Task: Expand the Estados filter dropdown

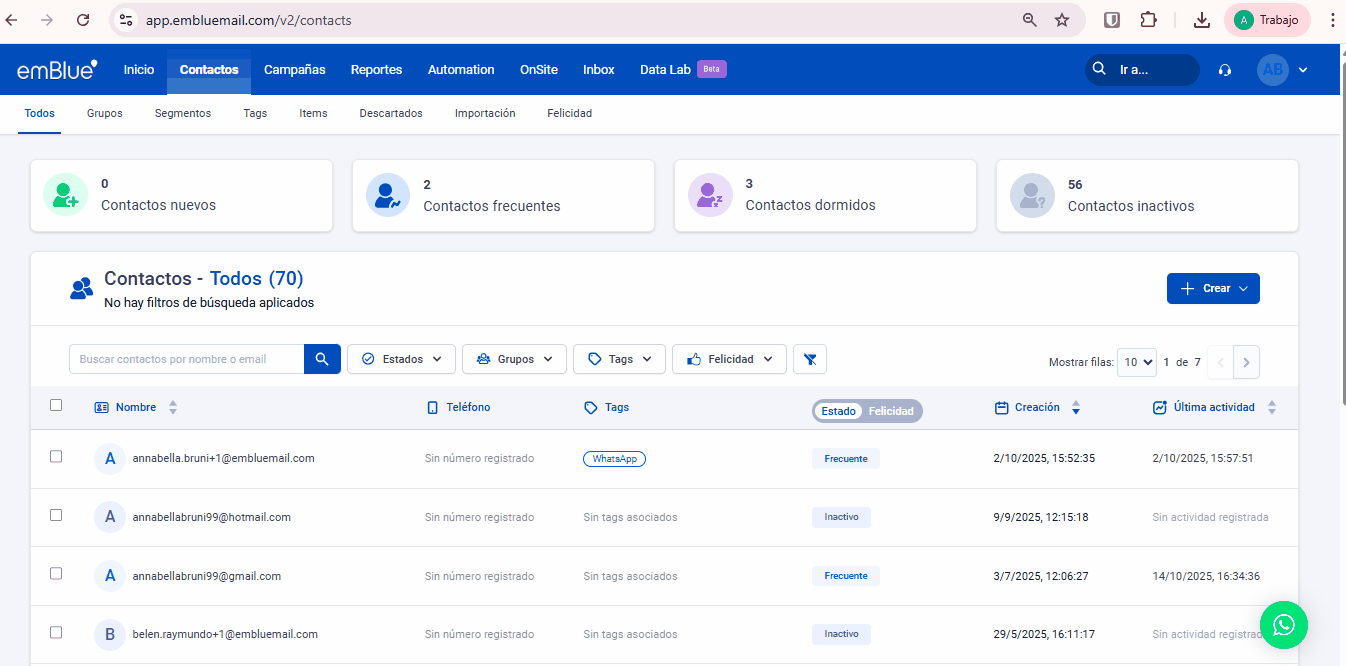Action: 401,359
